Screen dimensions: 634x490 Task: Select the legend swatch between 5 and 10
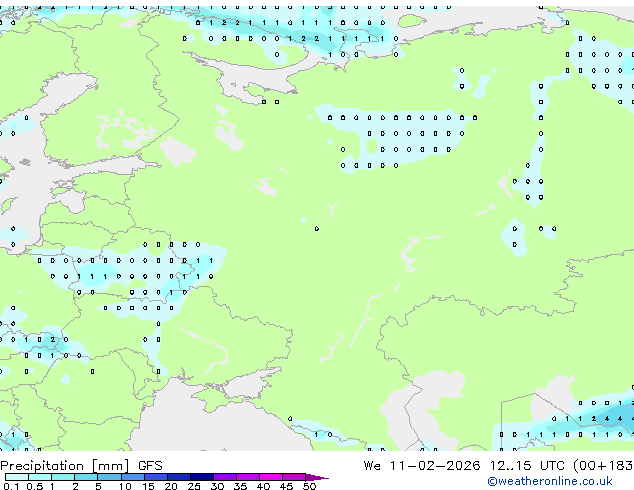(x=109, y=477)
